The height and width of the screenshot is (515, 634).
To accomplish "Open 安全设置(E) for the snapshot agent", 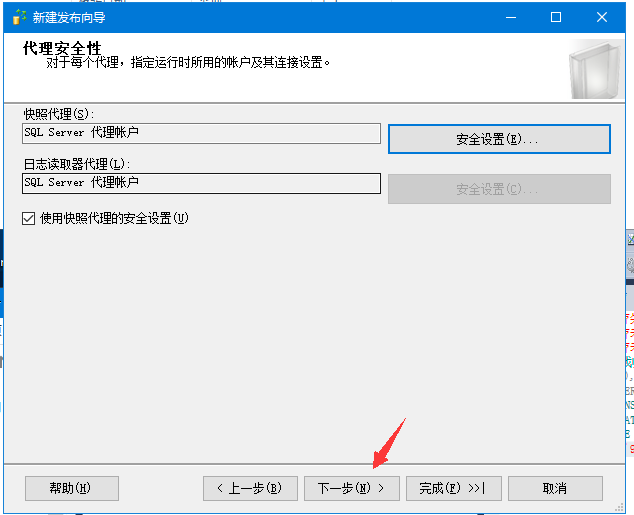I will click(x=499, y=139).
